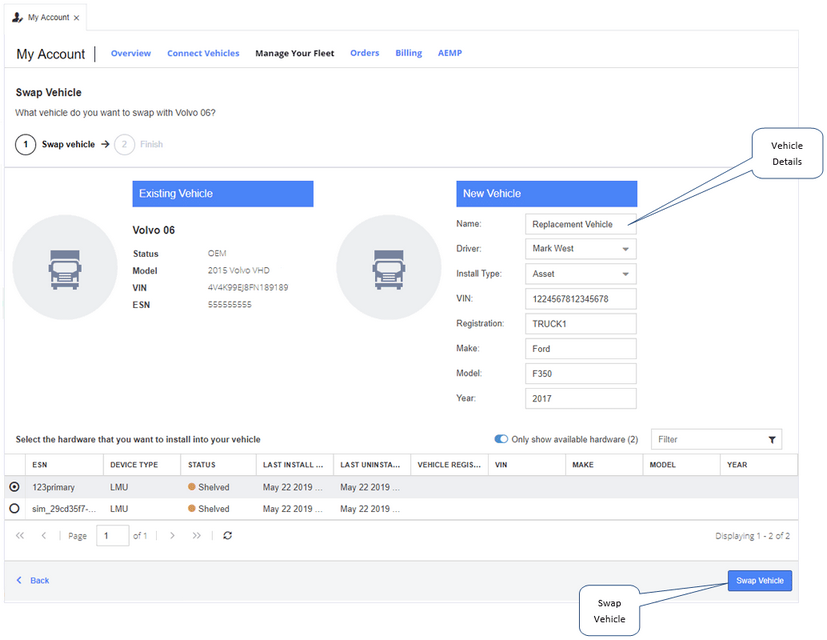The width and height of the screenshot is (827, 640).
Task: Click step 2 Finish circle
Action: click(x=124, y=145)
